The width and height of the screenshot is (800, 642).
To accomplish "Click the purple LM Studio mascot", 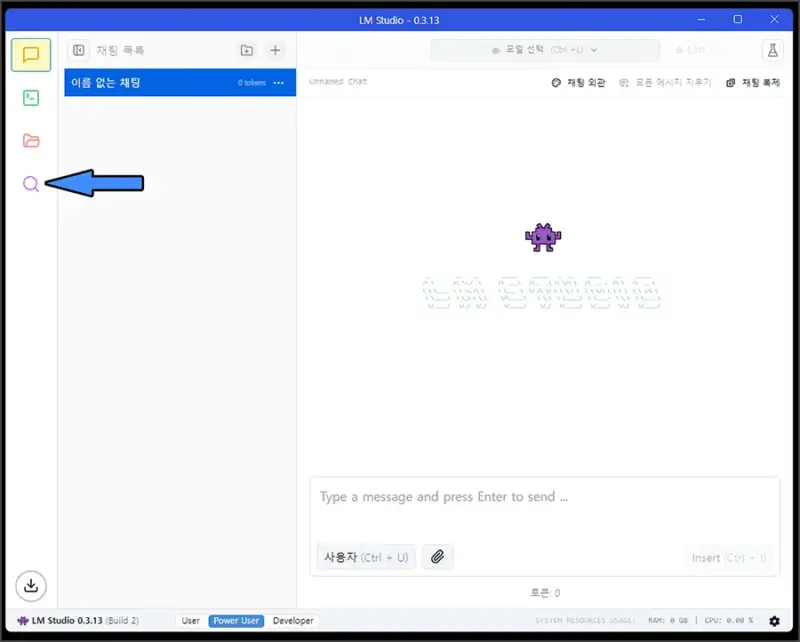I will point(543,238).
